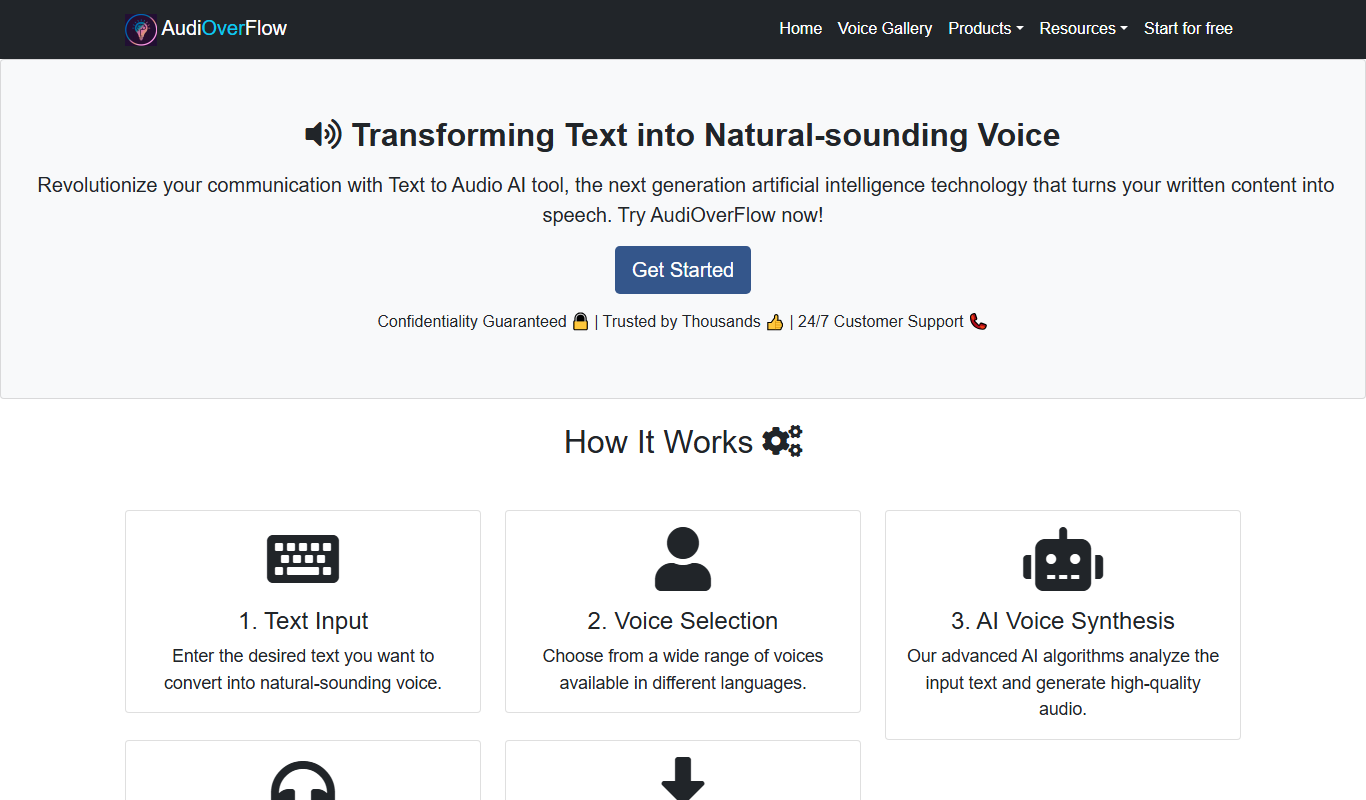Click the download arrow icon in the lower card
Image resolution: width=1366 pixels, height=800 pixels.
pyautogui.click(x=683, y=779)
